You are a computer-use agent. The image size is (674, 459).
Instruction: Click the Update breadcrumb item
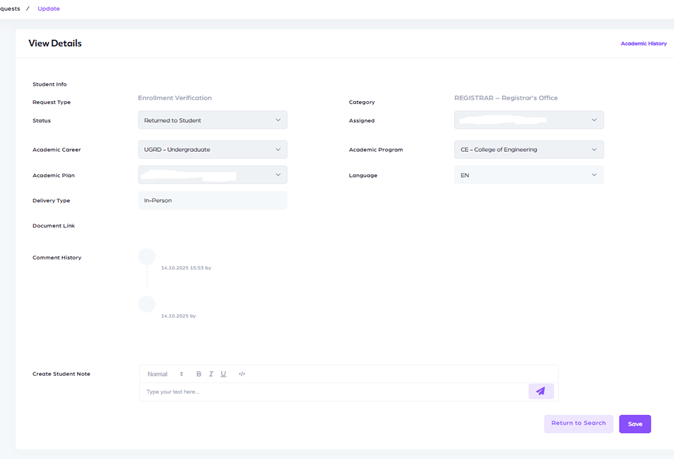tap(48, 9)
